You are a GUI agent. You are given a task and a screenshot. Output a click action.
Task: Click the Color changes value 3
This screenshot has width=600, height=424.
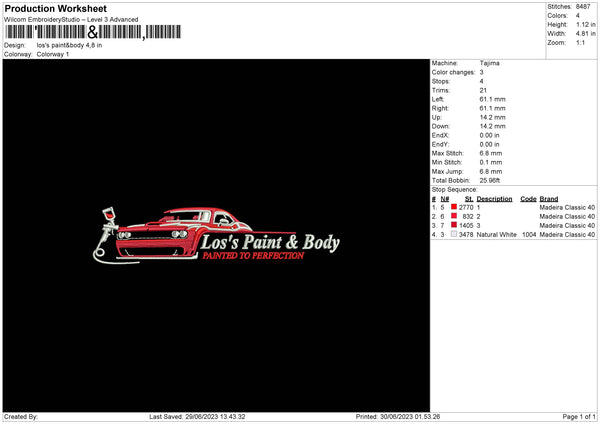481,72
